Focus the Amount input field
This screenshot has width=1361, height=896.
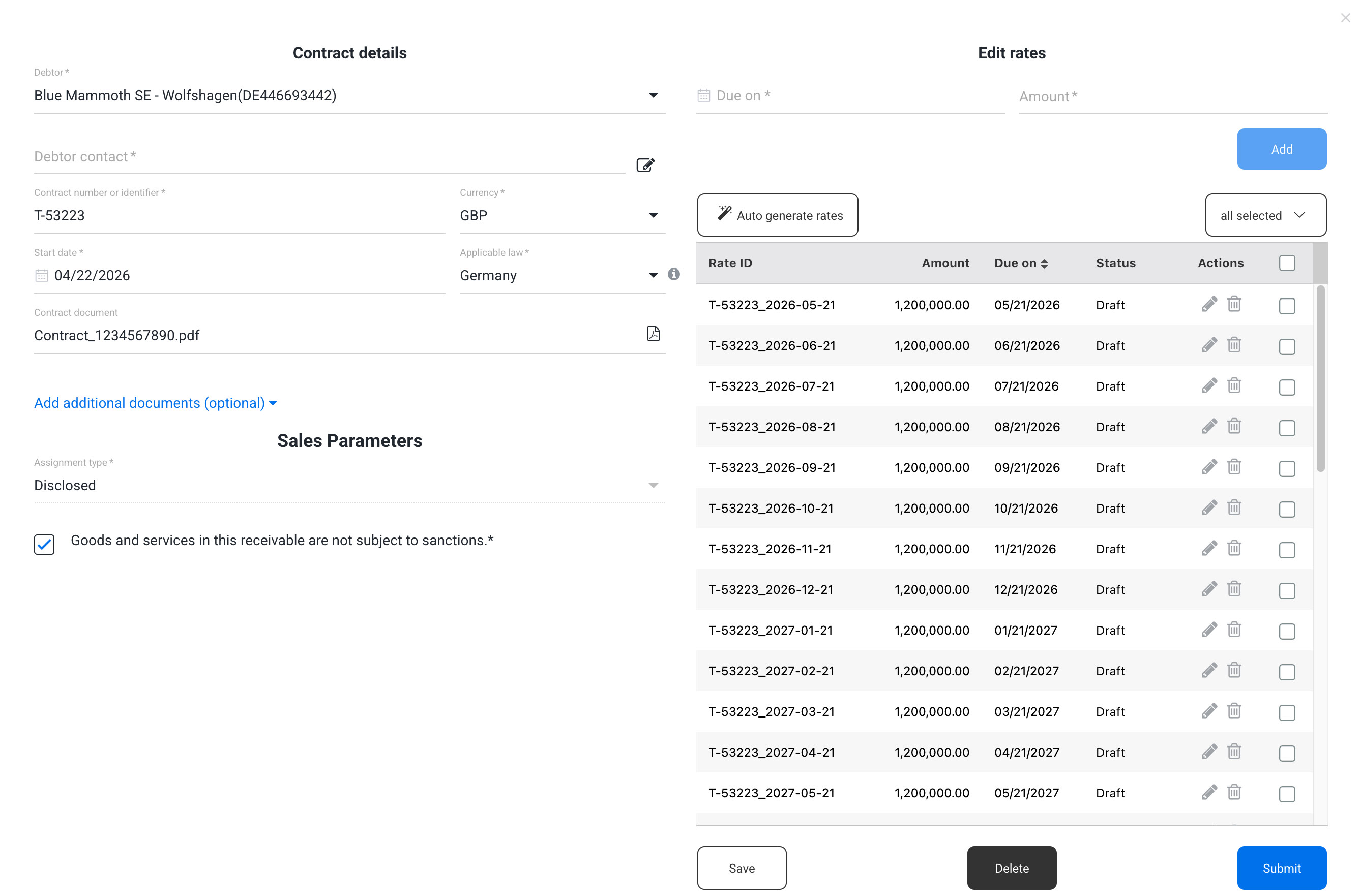click(x=1173, y=96)
